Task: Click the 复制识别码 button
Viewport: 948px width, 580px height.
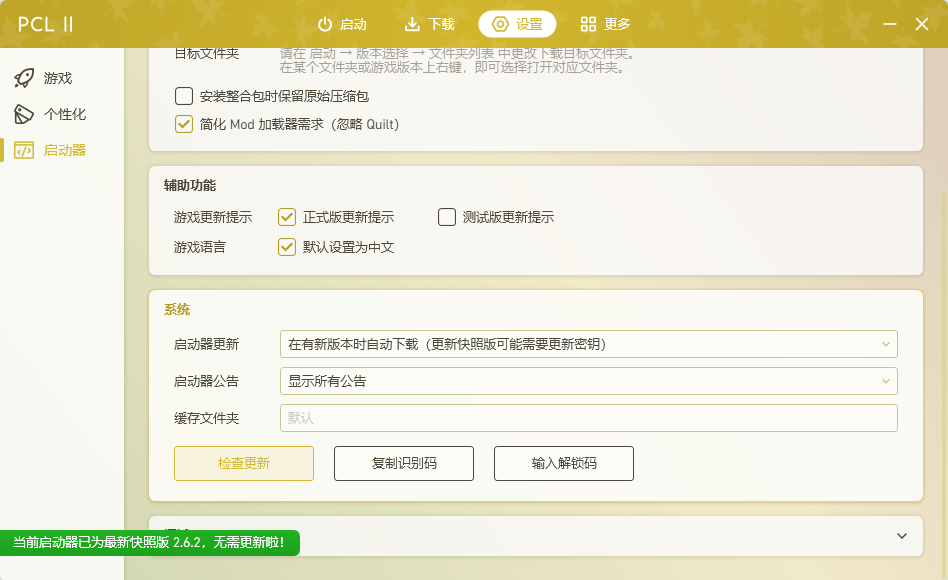Action: (404, 463)
